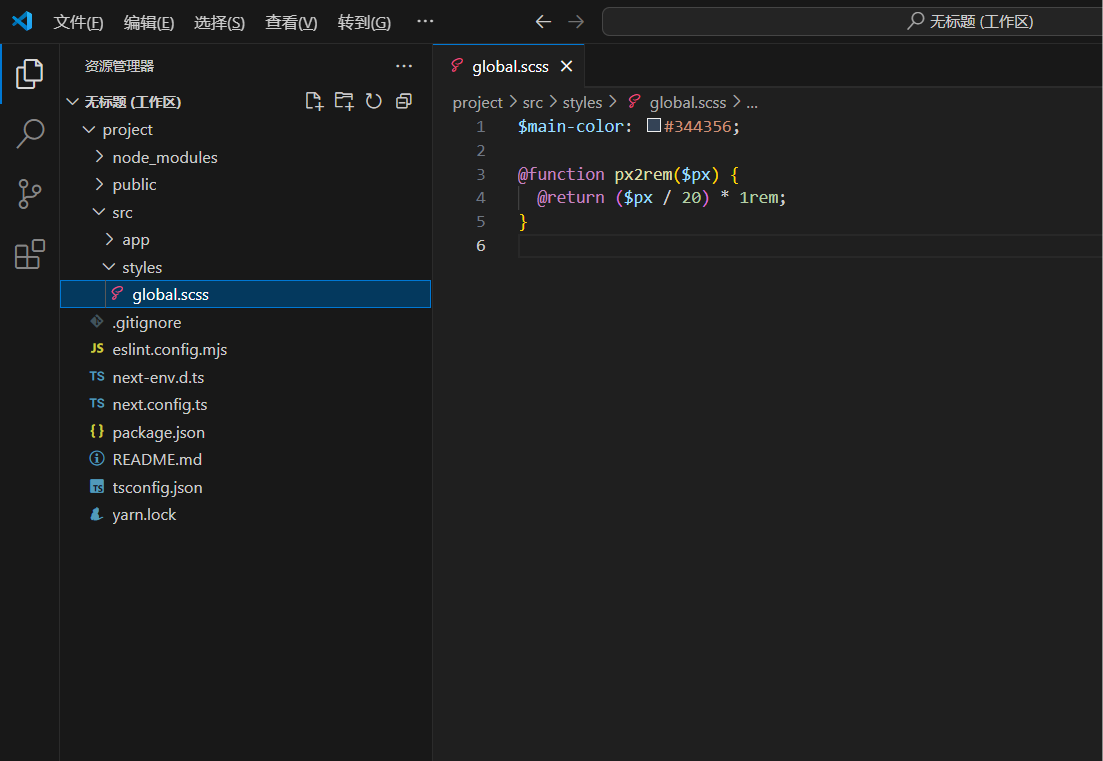Open the #344356 color picker swatch
Image resolution: width=1103 pixels, height=761 pixels.
(653, 126)
